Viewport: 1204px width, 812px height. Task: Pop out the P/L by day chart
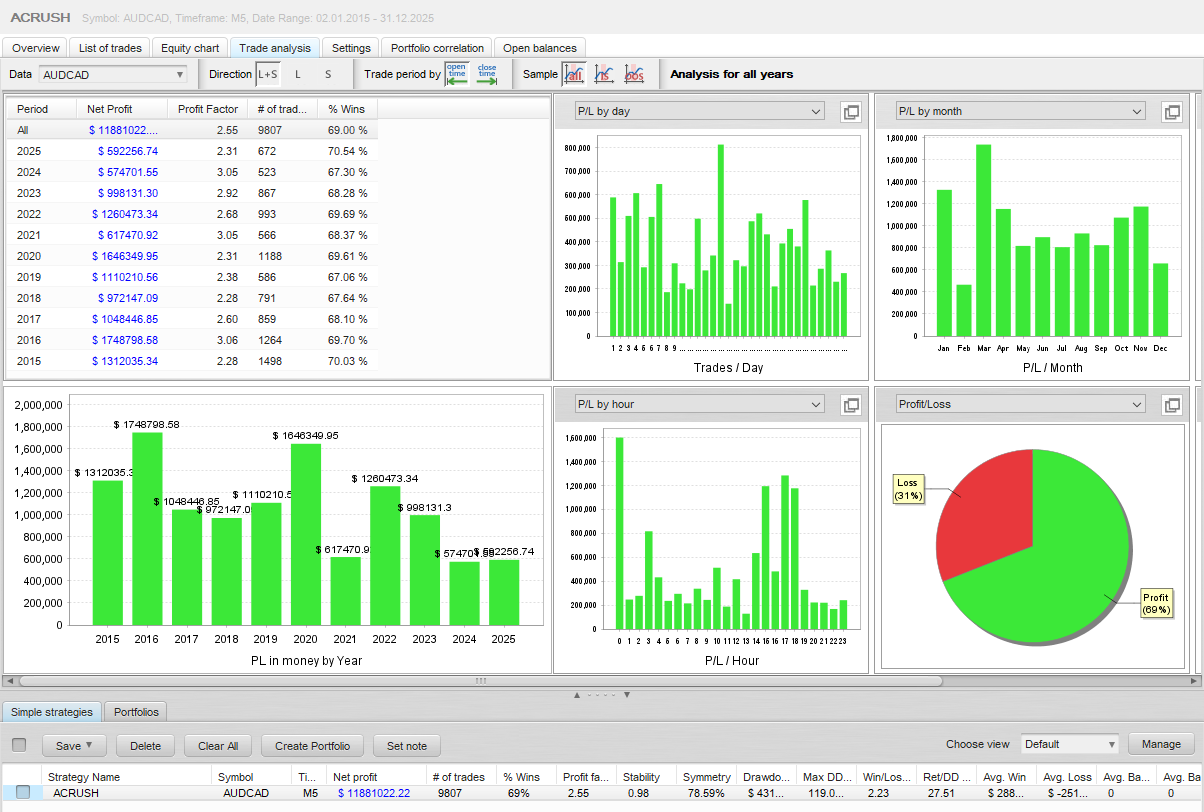(851, 112)
